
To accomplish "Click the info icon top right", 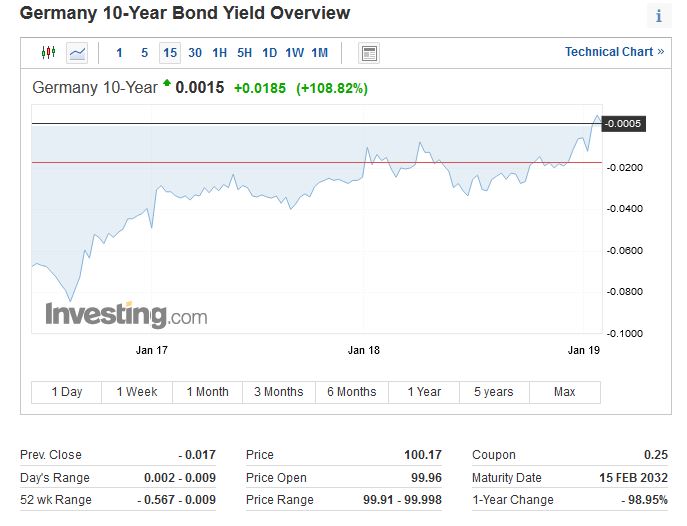I will click(x=658, y=16).
